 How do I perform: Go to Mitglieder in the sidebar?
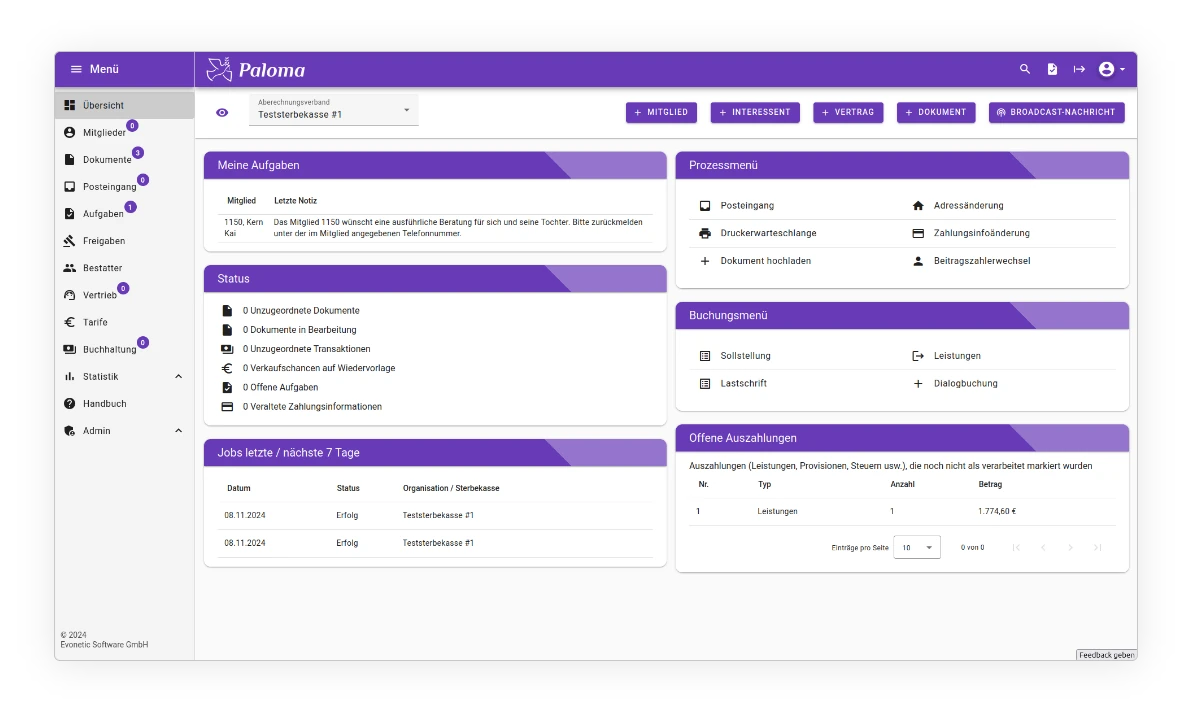coord(103,132)
